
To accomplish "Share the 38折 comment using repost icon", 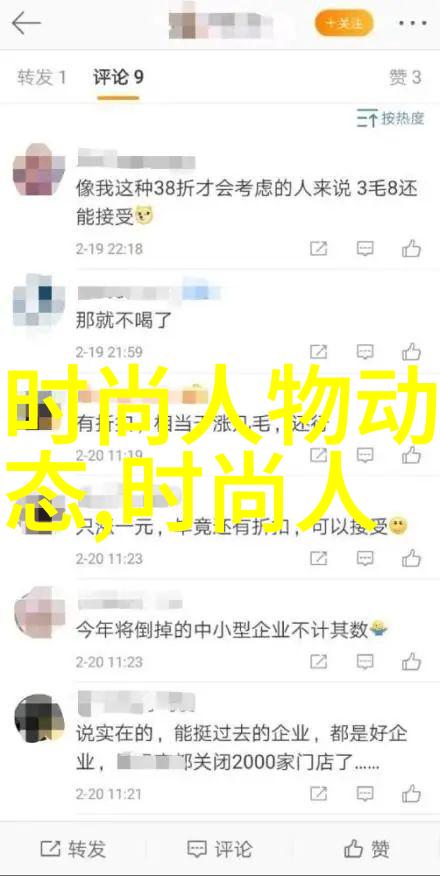I will click(318, 249).
